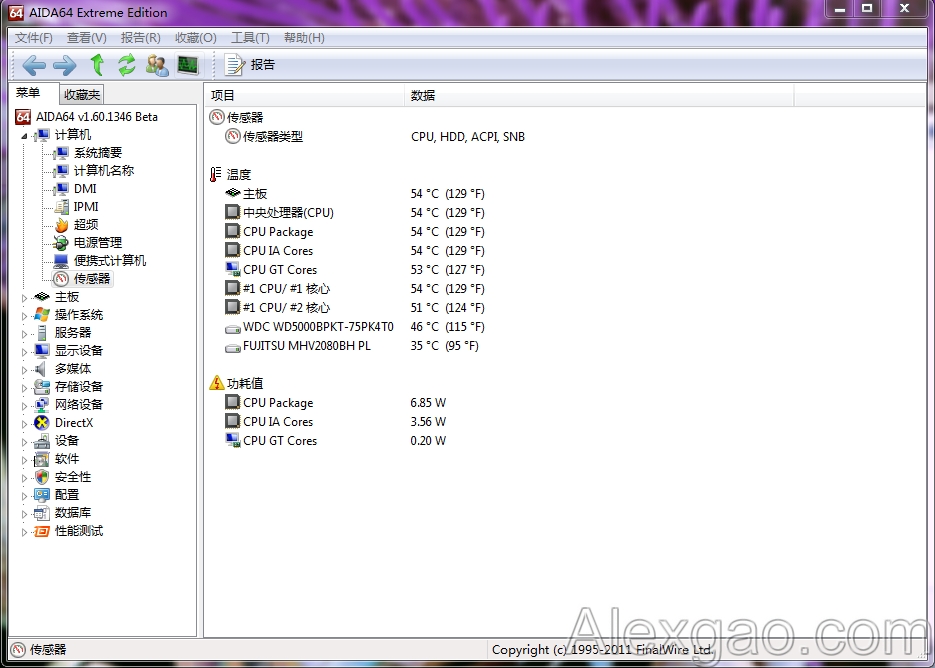Open the users icon in toolbar

[x=157, y=64]
